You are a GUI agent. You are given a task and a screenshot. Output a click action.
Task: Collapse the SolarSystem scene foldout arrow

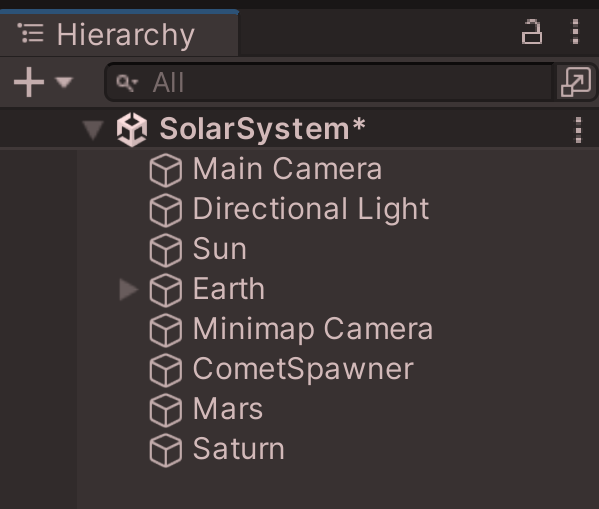[93, 130]
